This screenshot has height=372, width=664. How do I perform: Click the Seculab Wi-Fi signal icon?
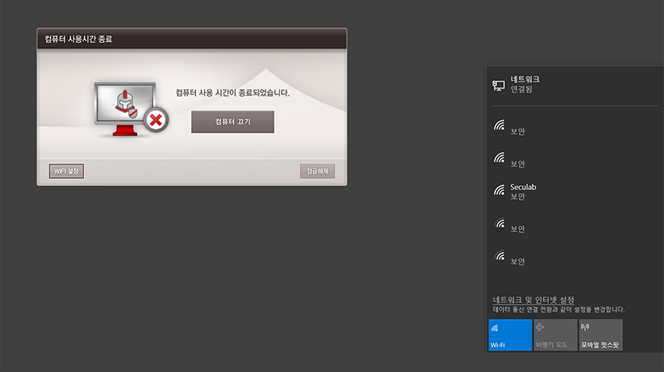pyautogui.click(x=499, y=190)
